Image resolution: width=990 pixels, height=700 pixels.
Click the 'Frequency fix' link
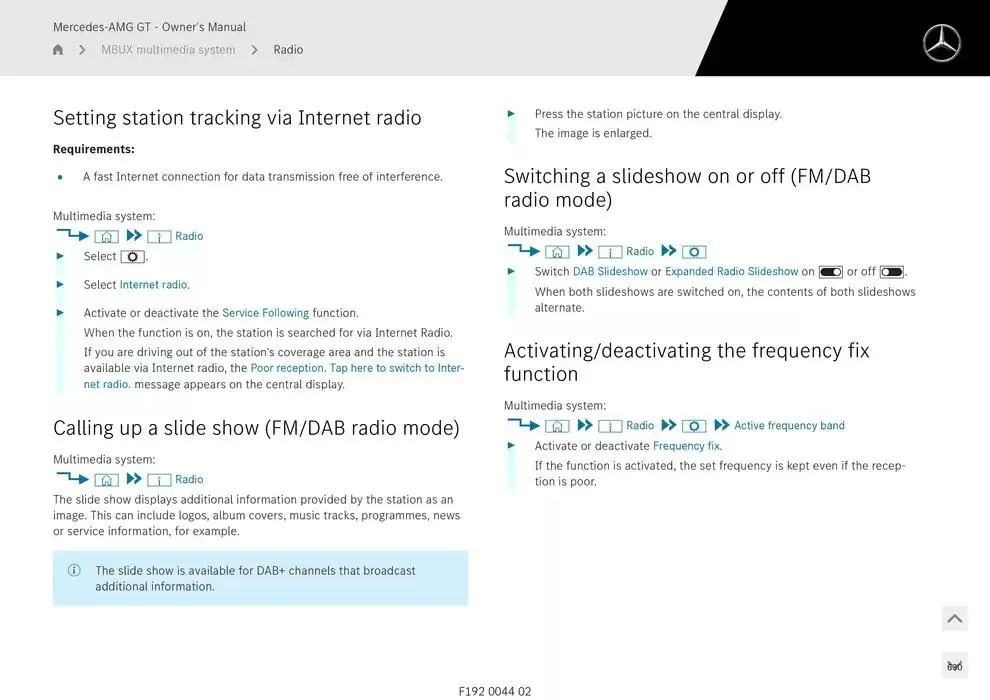[x=686, y=446]
